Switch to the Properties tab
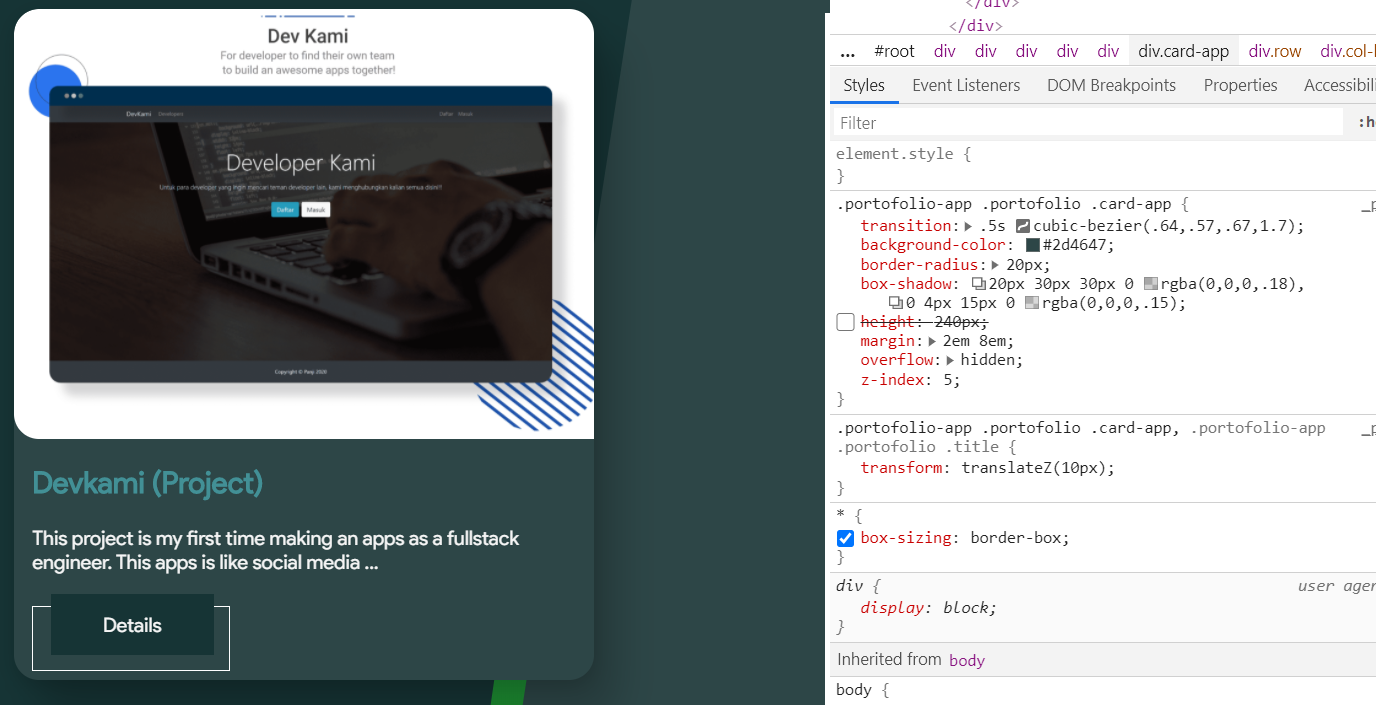This screenshot has height=705, width=1376. [1240, 85]
